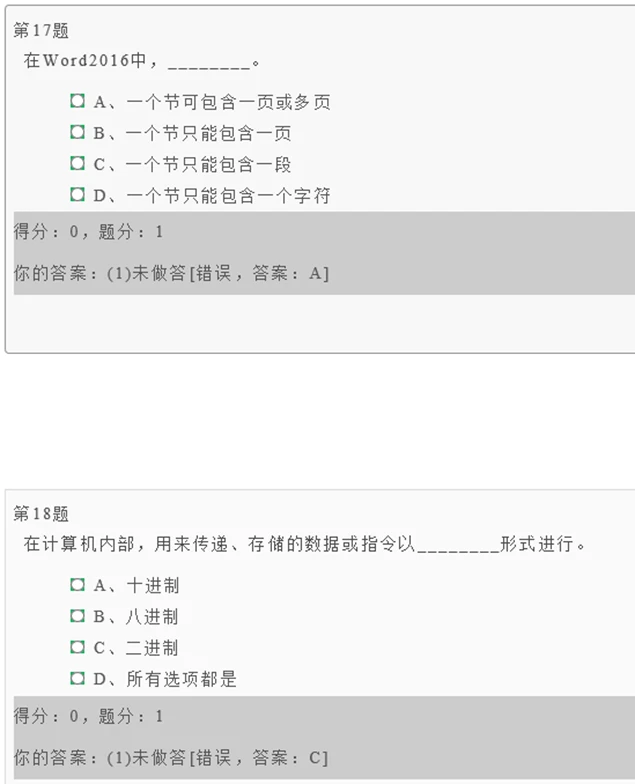635x784 pixels.
Task: Click the "第18题" question heading
Action: tap(41, 514)
